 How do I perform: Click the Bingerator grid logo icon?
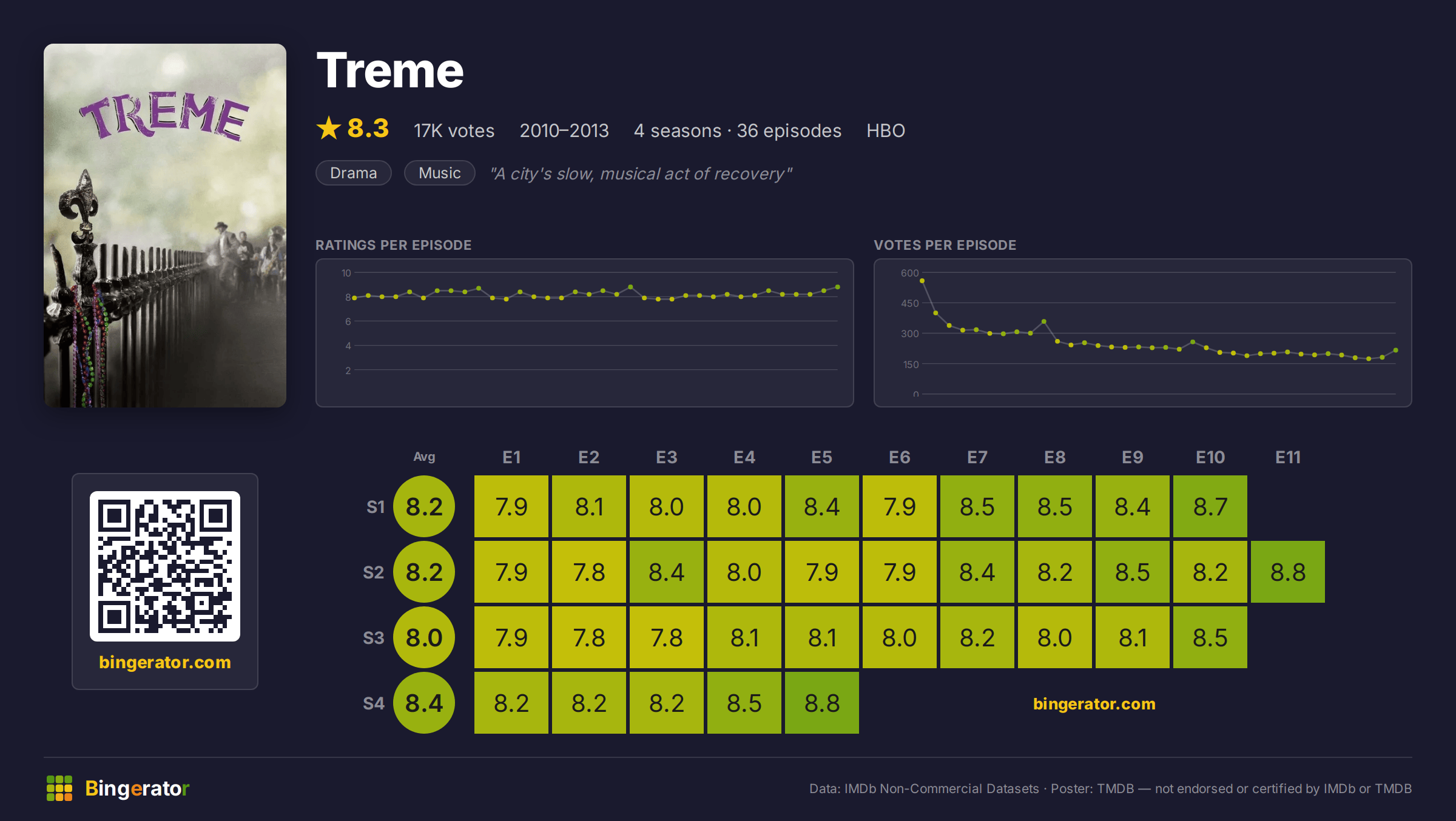[x=59, y=788]
